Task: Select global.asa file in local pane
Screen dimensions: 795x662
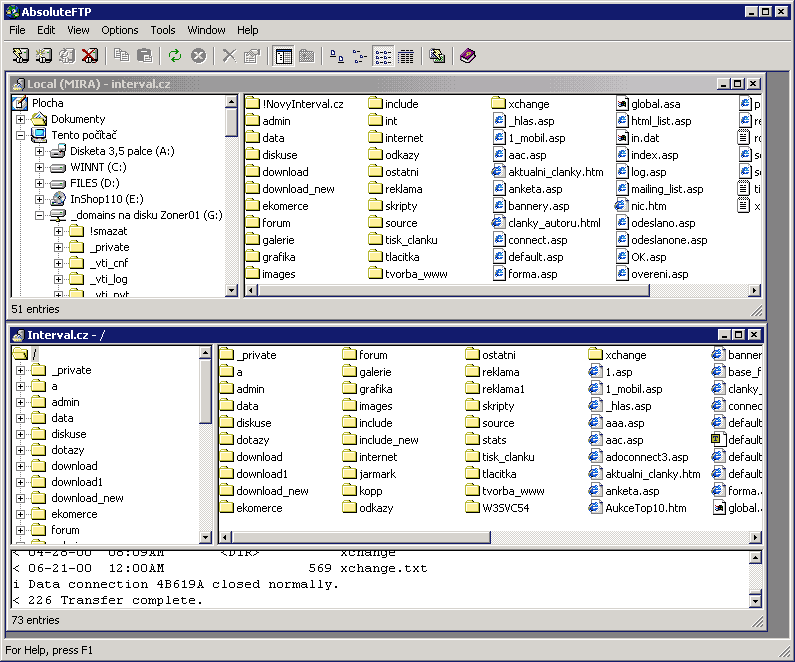Action: coord(648,104)
